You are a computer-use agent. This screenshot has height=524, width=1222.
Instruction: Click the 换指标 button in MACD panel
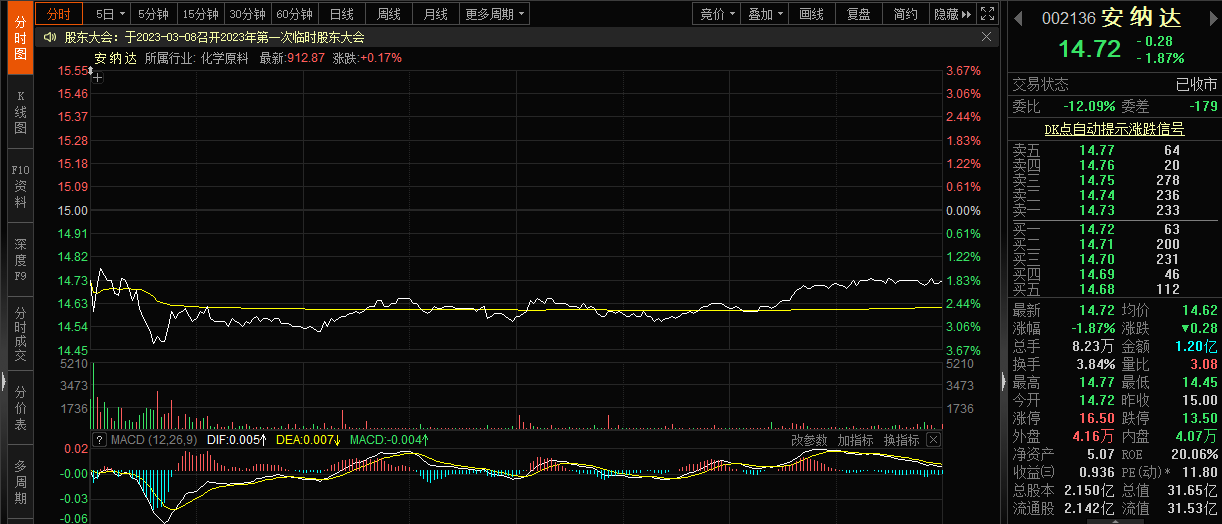point(901,440)
